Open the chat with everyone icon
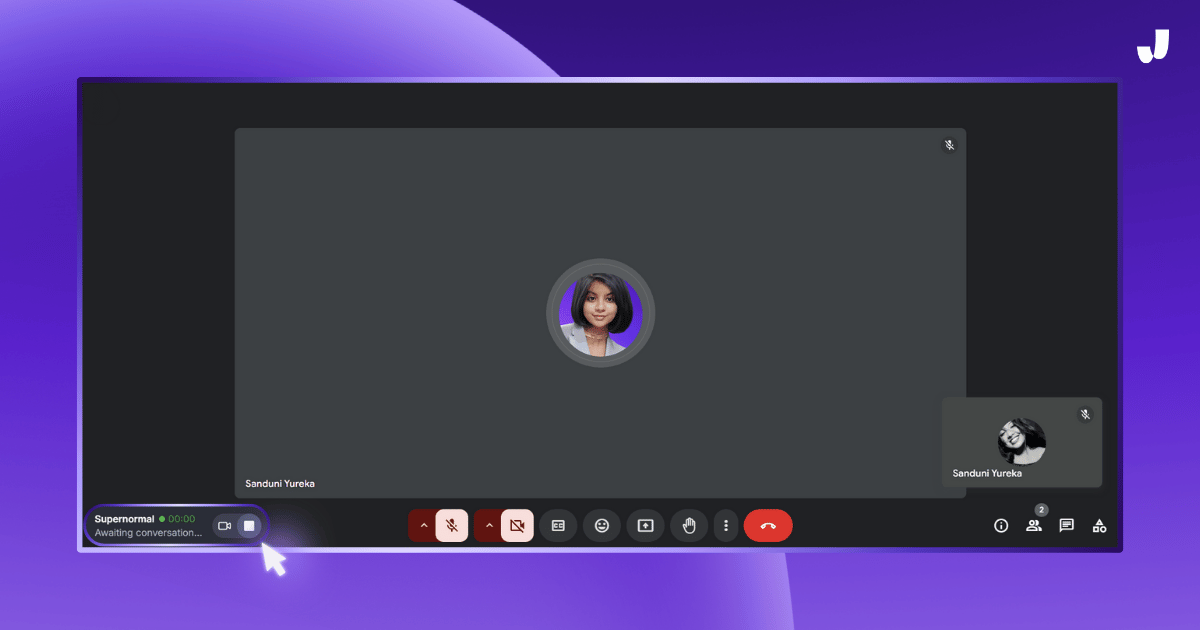1200x630 pixels. point(1067,526)
